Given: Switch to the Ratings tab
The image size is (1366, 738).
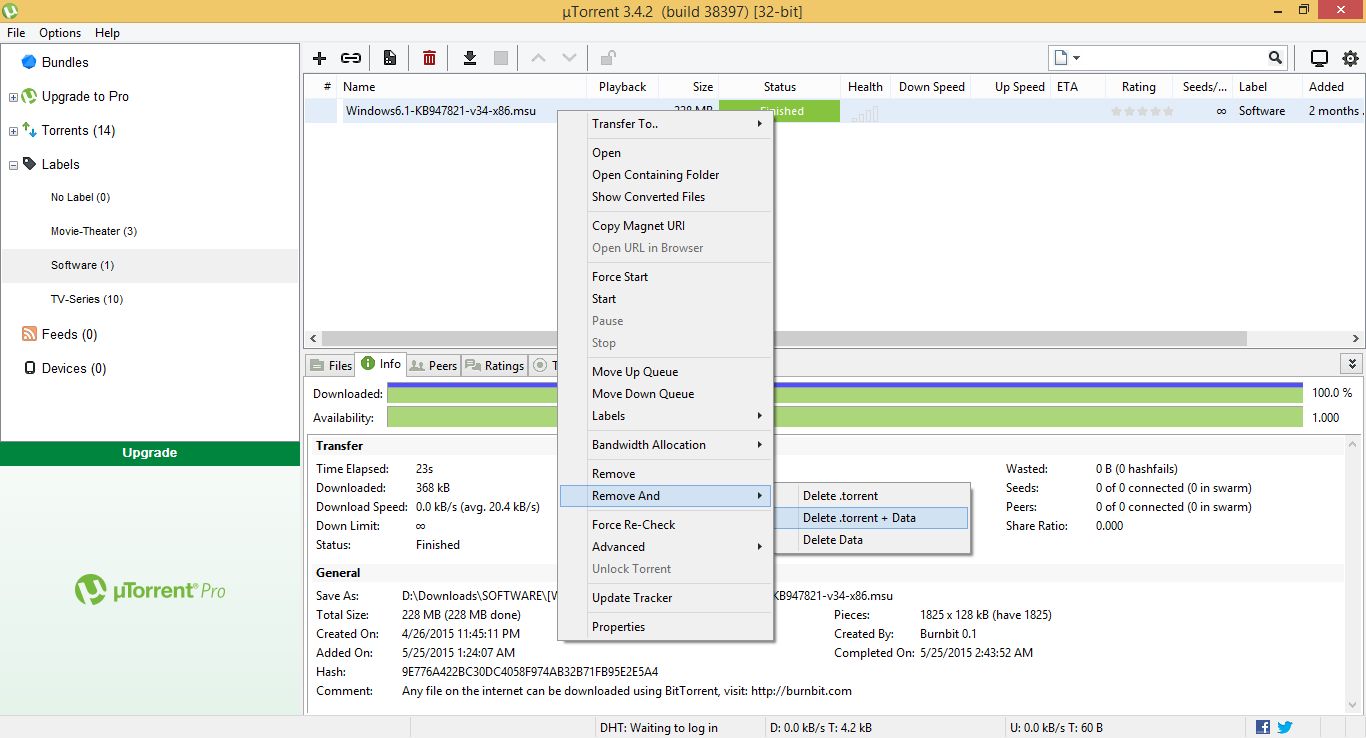Looking at the screenshot, I should pyautogui.click(x=494, y=365).
